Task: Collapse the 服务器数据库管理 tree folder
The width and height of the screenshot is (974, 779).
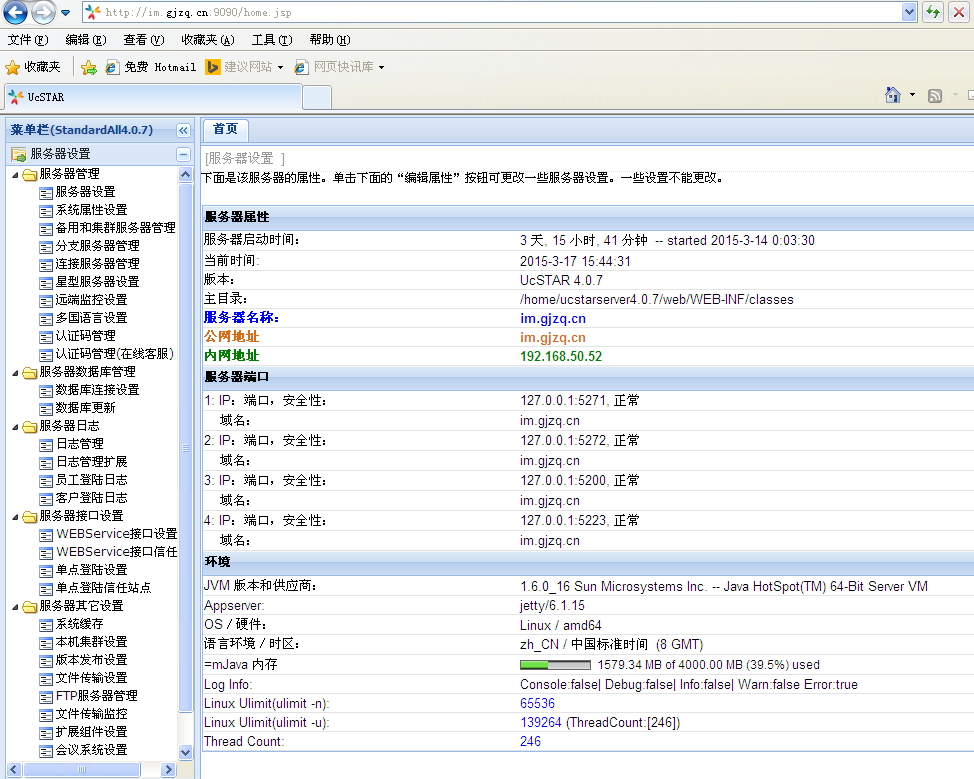Action: (x=16, y=373)
